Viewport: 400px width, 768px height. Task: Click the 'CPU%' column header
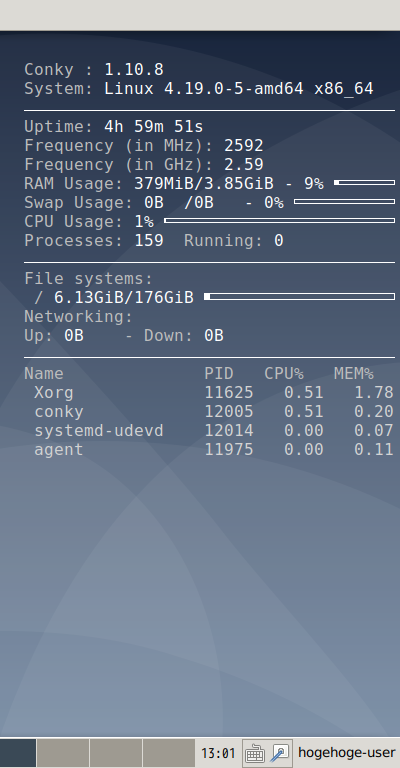coord(284,374)
